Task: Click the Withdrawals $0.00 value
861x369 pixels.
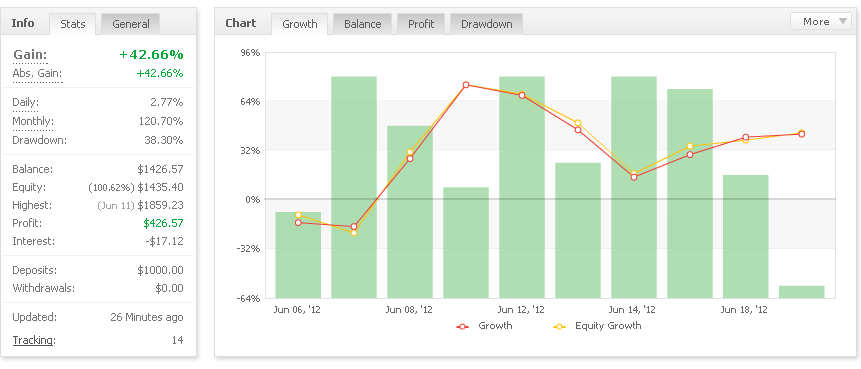Action: (x=170, y=288)
